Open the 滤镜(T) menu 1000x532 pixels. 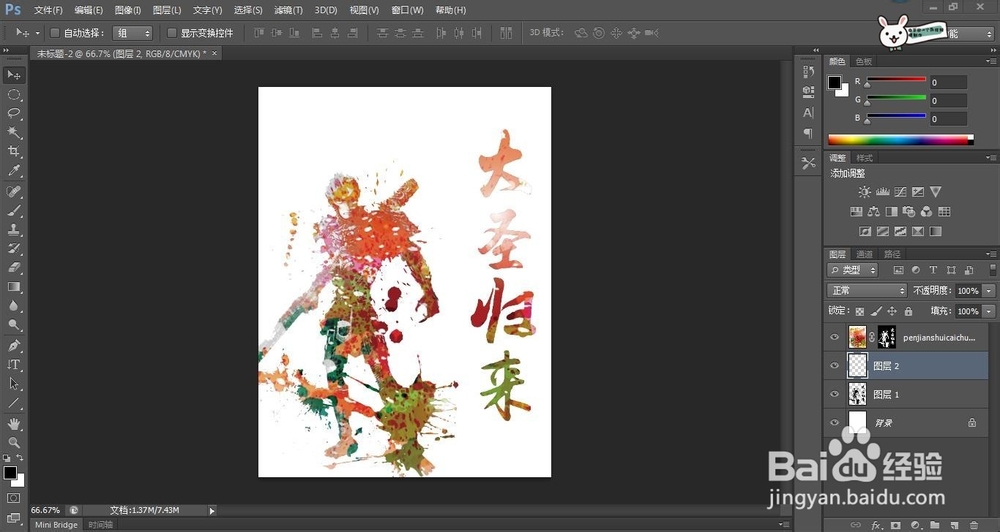tap(288, 10)
